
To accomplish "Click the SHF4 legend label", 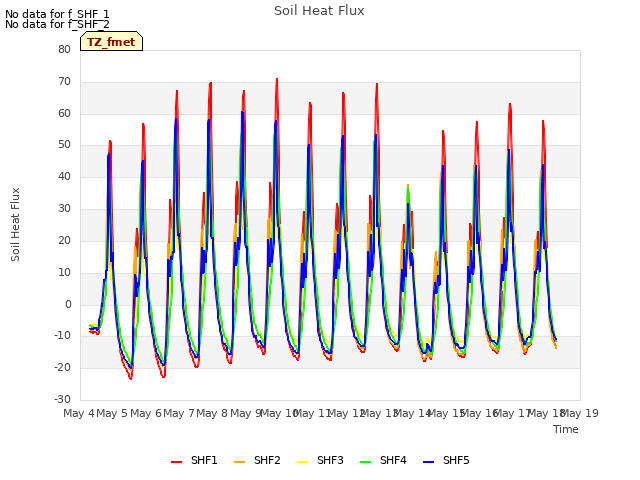I will point(393,460).
